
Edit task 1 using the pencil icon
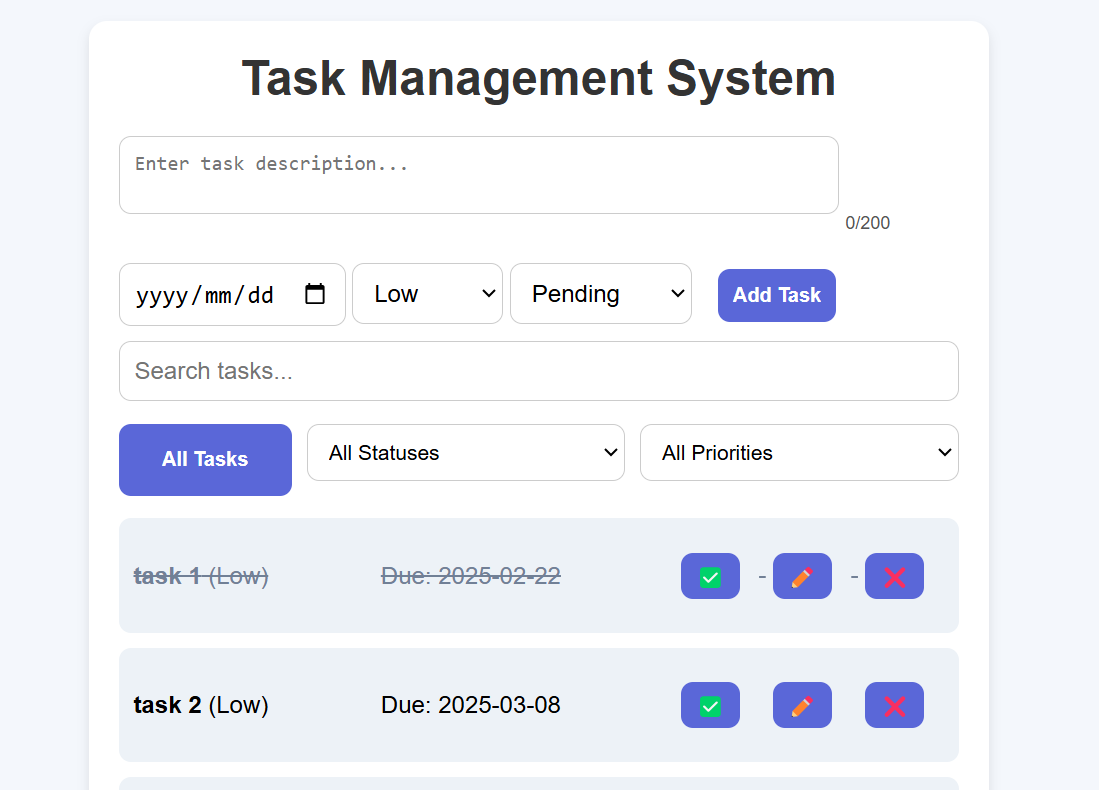802,576
